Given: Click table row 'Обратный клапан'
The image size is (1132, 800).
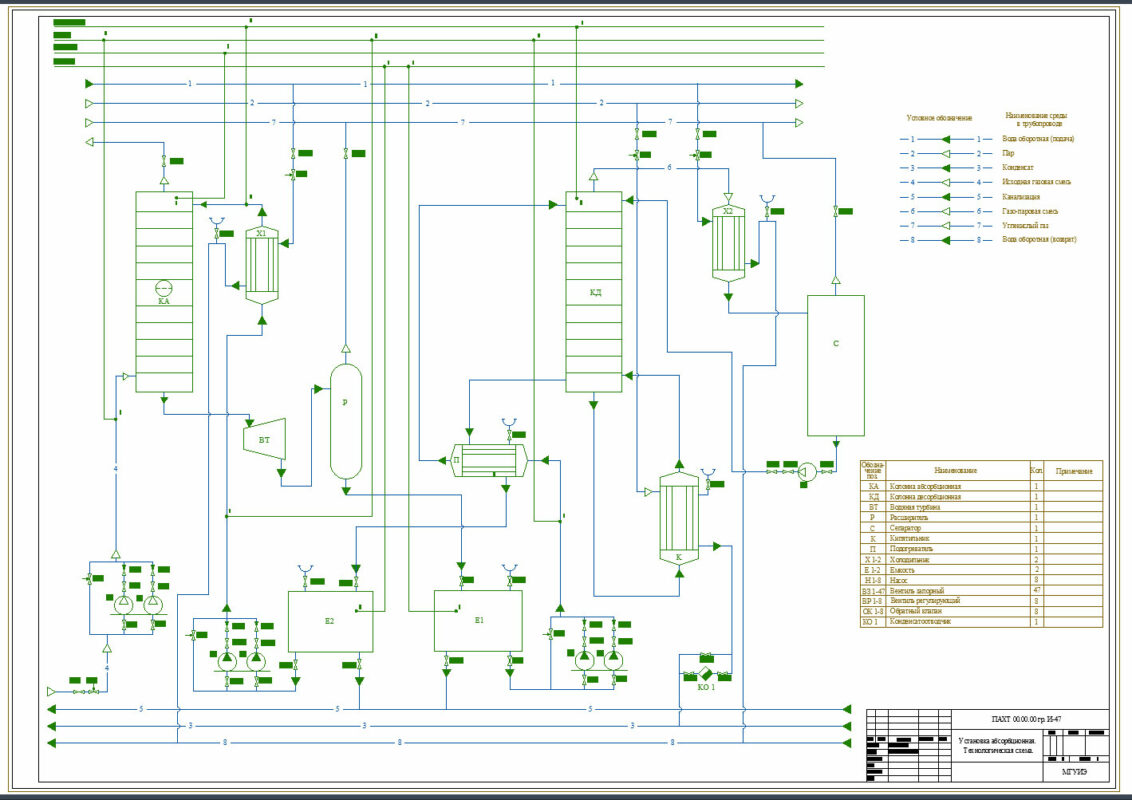Looking at the screenshot, I should (982, 611).
